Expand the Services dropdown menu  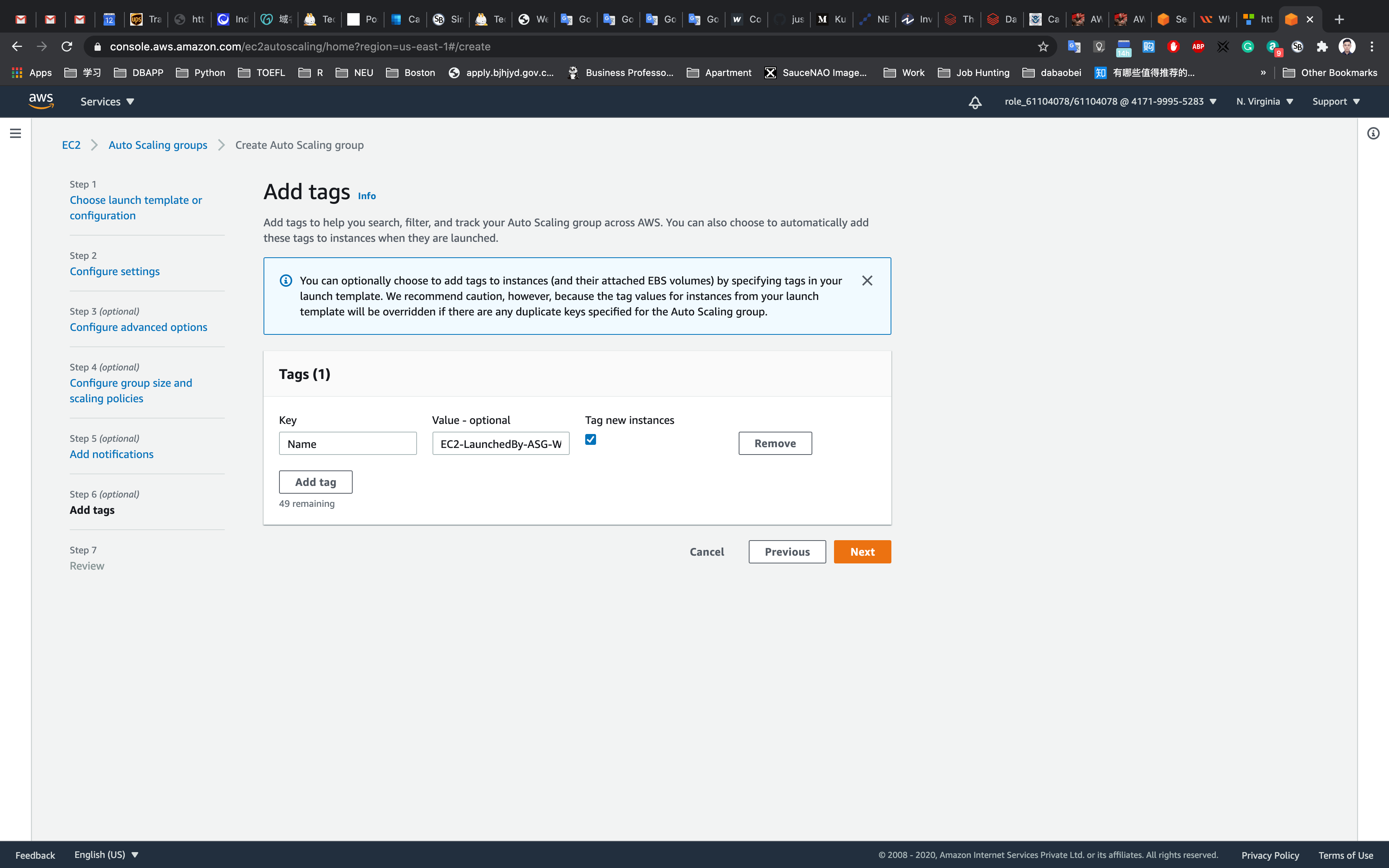[x=107, y=102]
